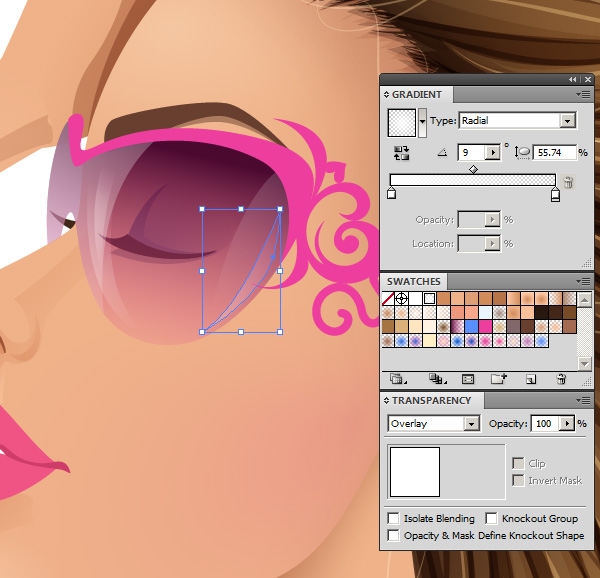Click the Transparency panel tab

pyautogui.click(x=431, y=400)
